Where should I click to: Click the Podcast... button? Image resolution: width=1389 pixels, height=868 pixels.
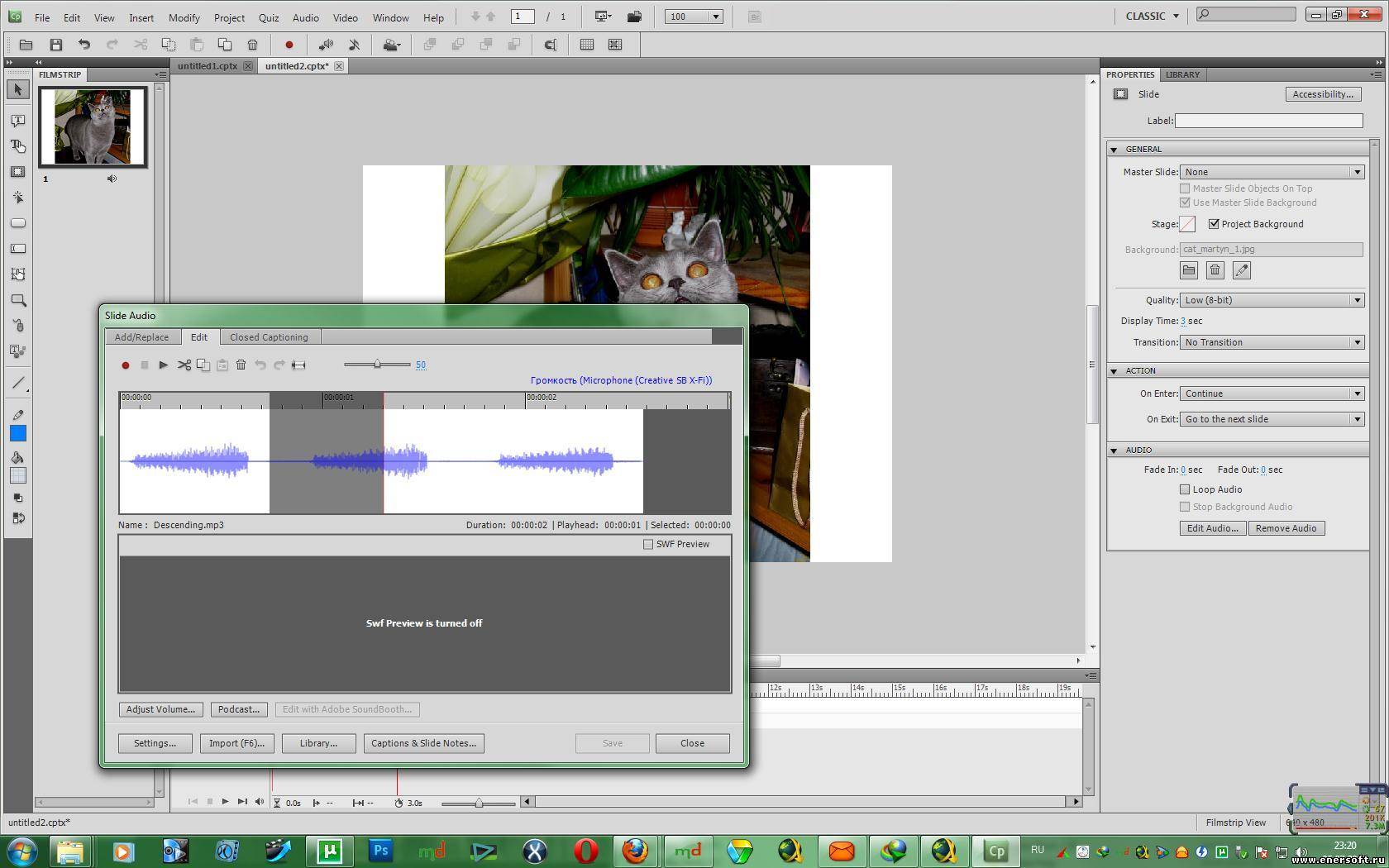pyautogui.click(x=239, y=709)
